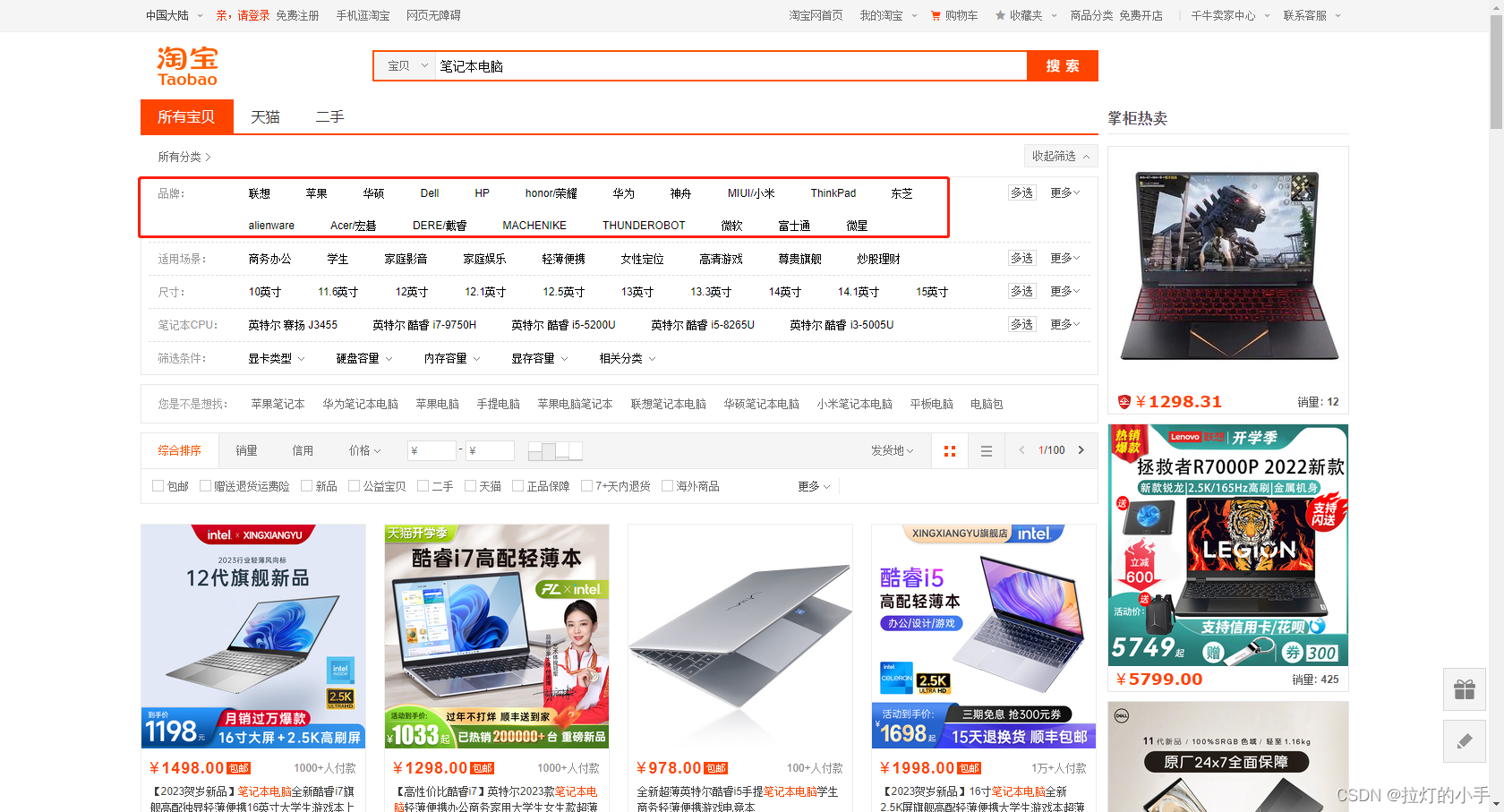Open the 我的淘宝 menu
The width and height of the screenshot is (1504, 812).
[888, 15]
